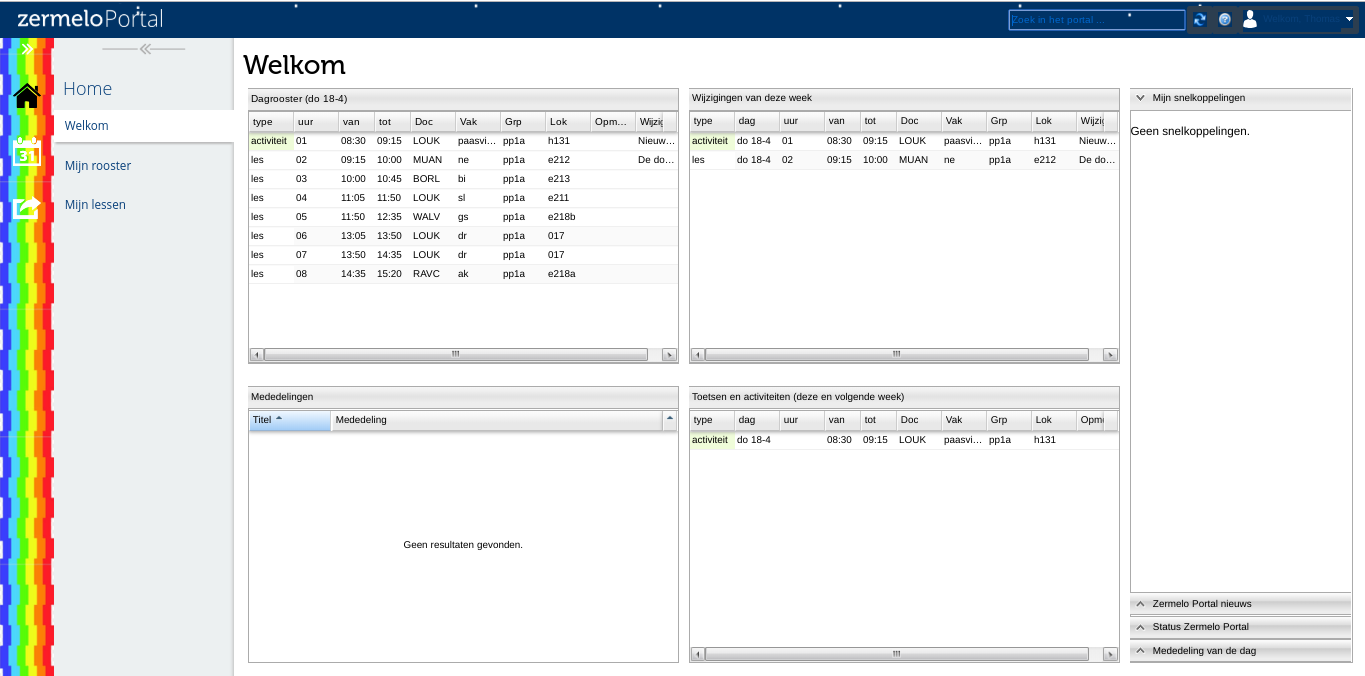Sort Mededelingen by Titel column header

[289, 420]
